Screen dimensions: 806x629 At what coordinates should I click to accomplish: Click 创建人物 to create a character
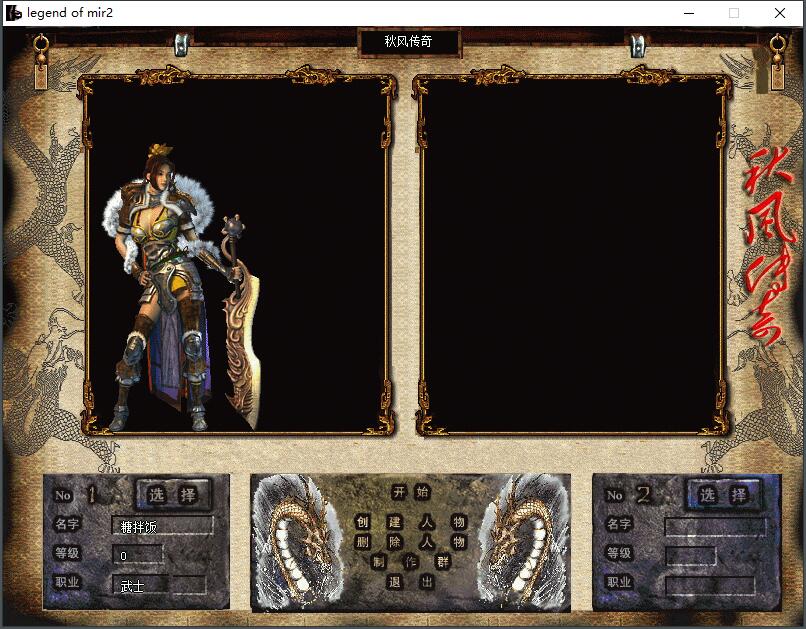coord(410,522)
